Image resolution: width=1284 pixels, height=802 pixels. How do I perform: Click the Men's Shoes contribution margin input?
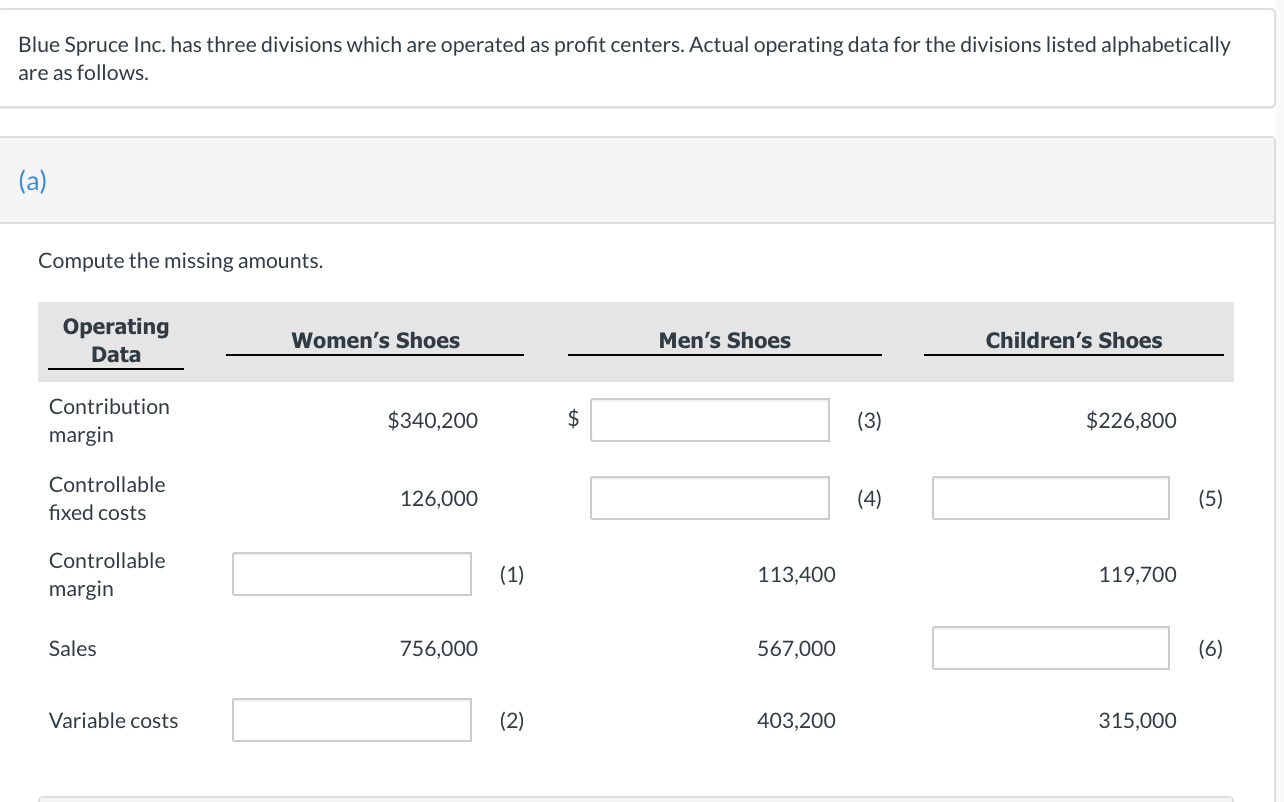pos(709,420)
